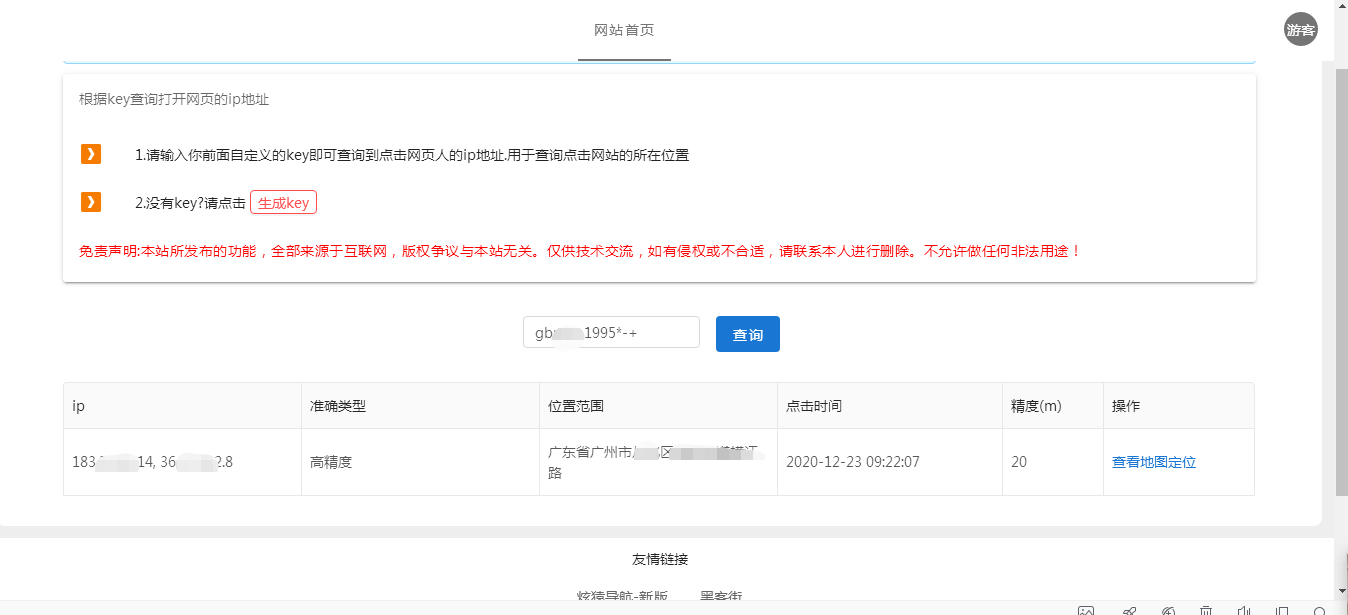Click the second orange arrow bullet icon
The height and width of the screenshot is (615, 1348).
click(x=91, y=202)
